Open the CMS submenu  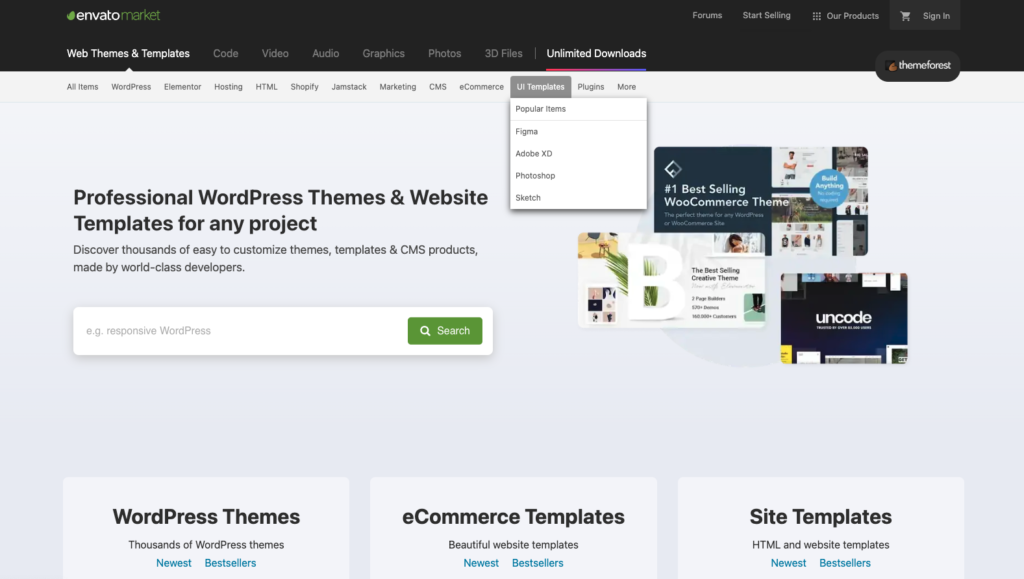pos(438,87)
